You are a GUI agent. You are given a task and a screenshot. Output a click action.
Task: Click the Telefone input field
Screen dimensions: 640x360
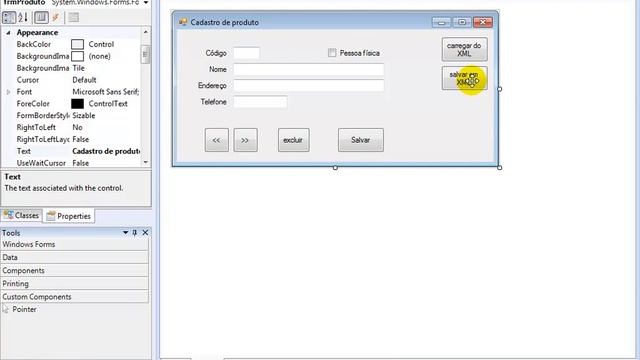point(260,102)
